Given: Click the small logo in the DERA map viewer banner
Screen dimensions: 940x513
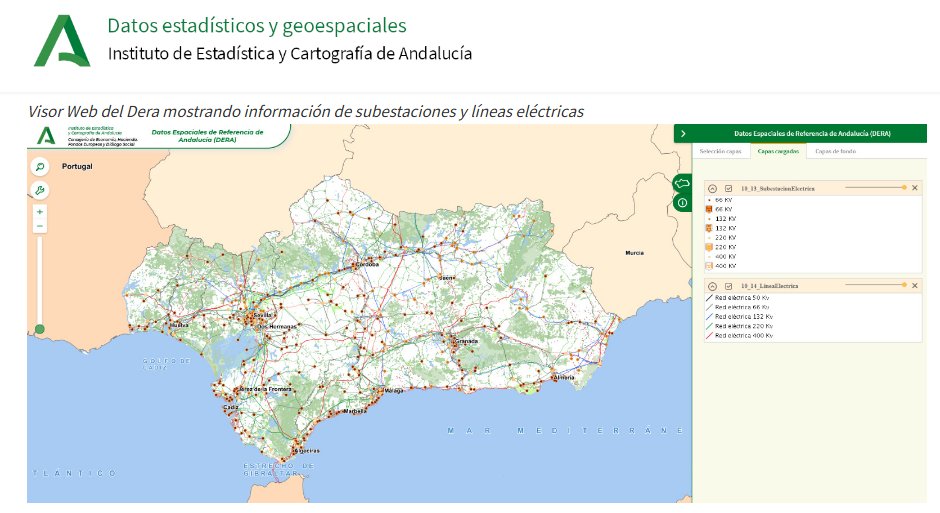Looking at the screenshot, I should click(x=46, y=136).
